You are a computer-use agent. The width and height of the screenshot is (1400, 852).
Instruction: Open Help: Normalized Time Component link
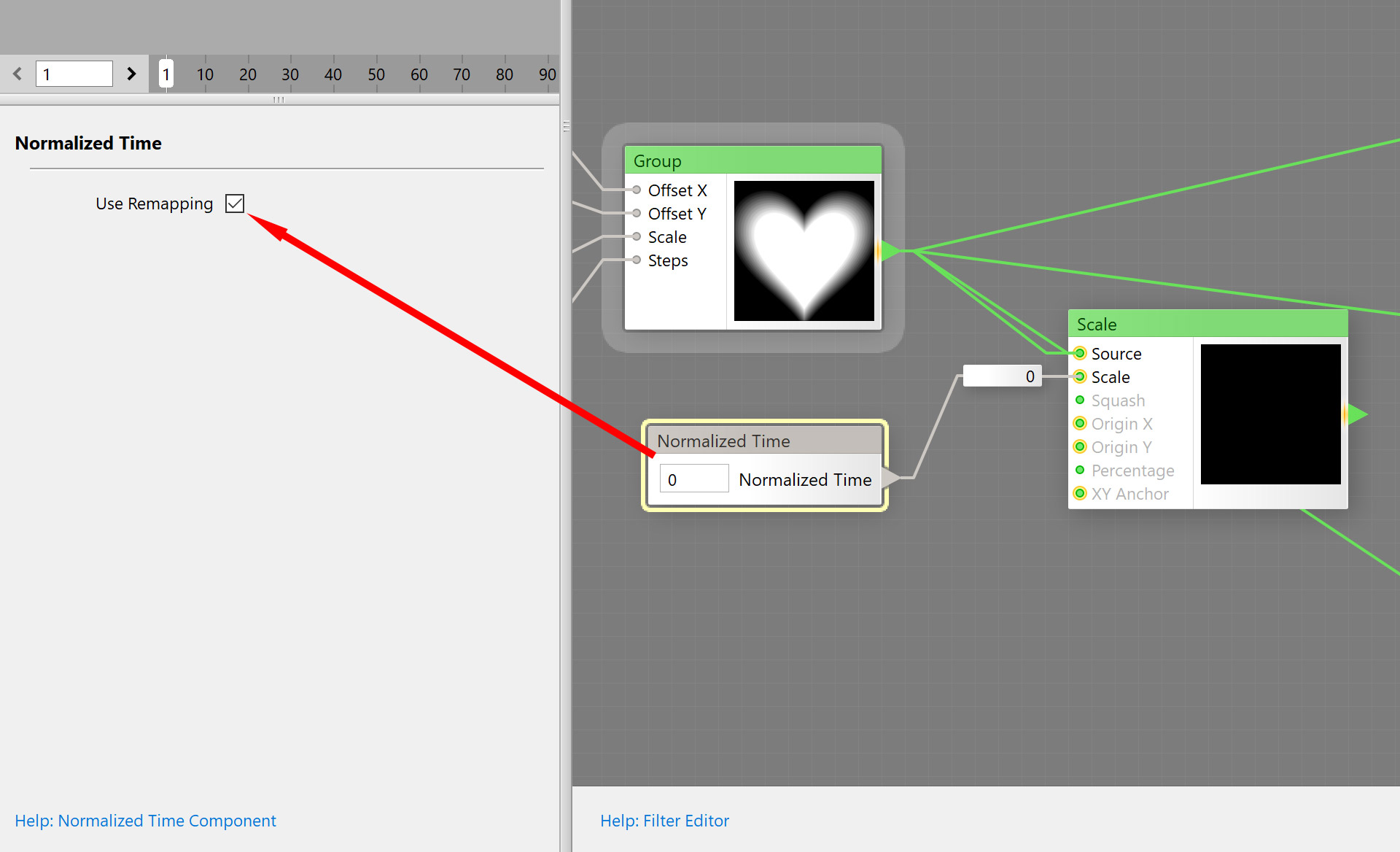[145, 821]
